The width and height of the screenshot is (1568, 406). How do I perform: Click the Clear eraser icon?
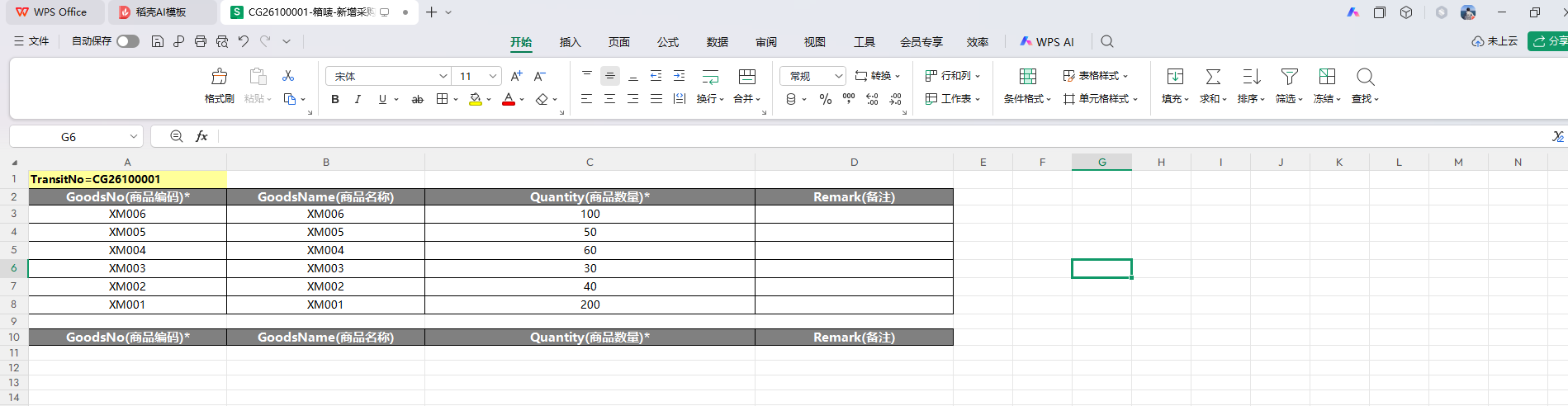pos(542,99)
